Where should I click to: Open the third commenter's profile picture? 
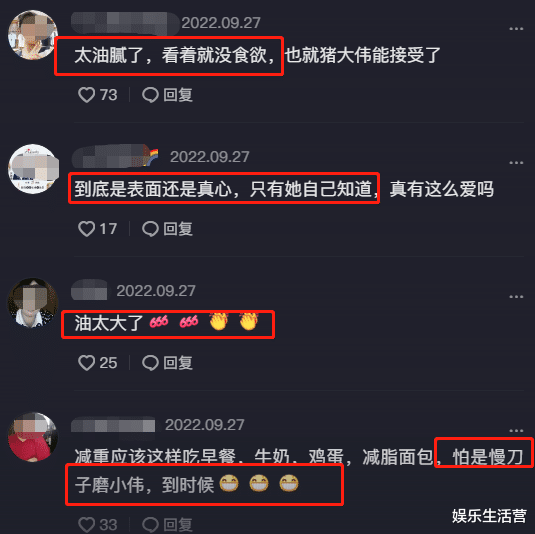coord(33,303)
